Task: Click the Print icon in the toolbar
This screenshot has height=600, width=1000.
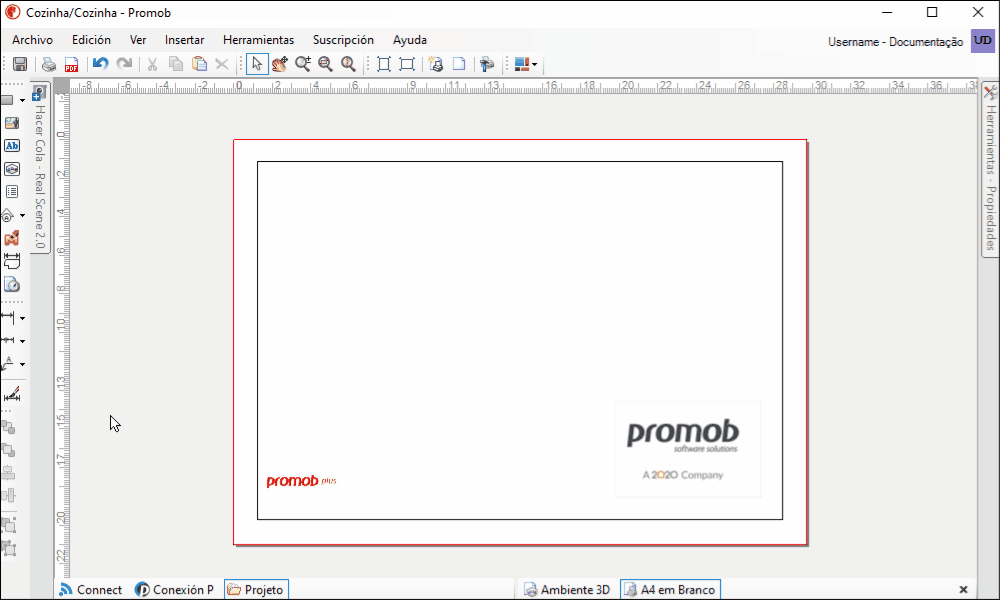Action: [48, 64]
